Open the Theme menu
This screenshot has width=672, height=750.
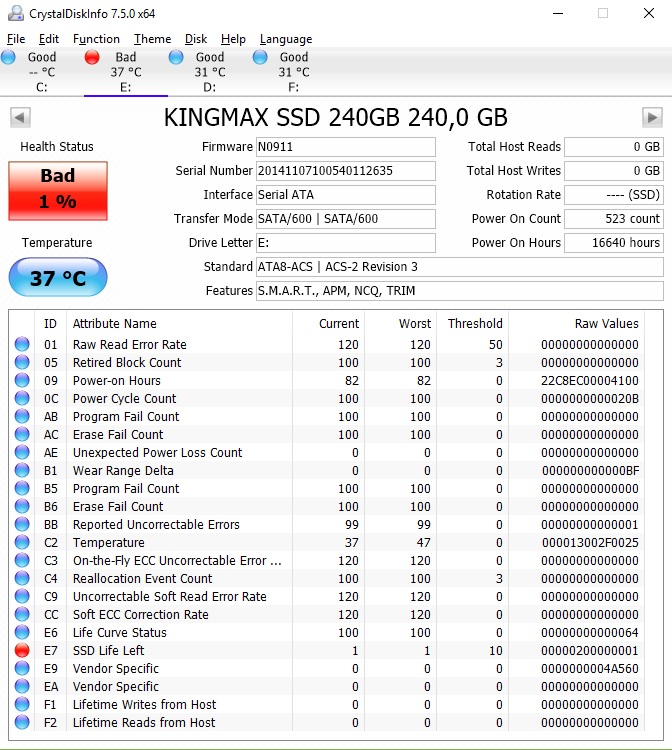(152, 39)
